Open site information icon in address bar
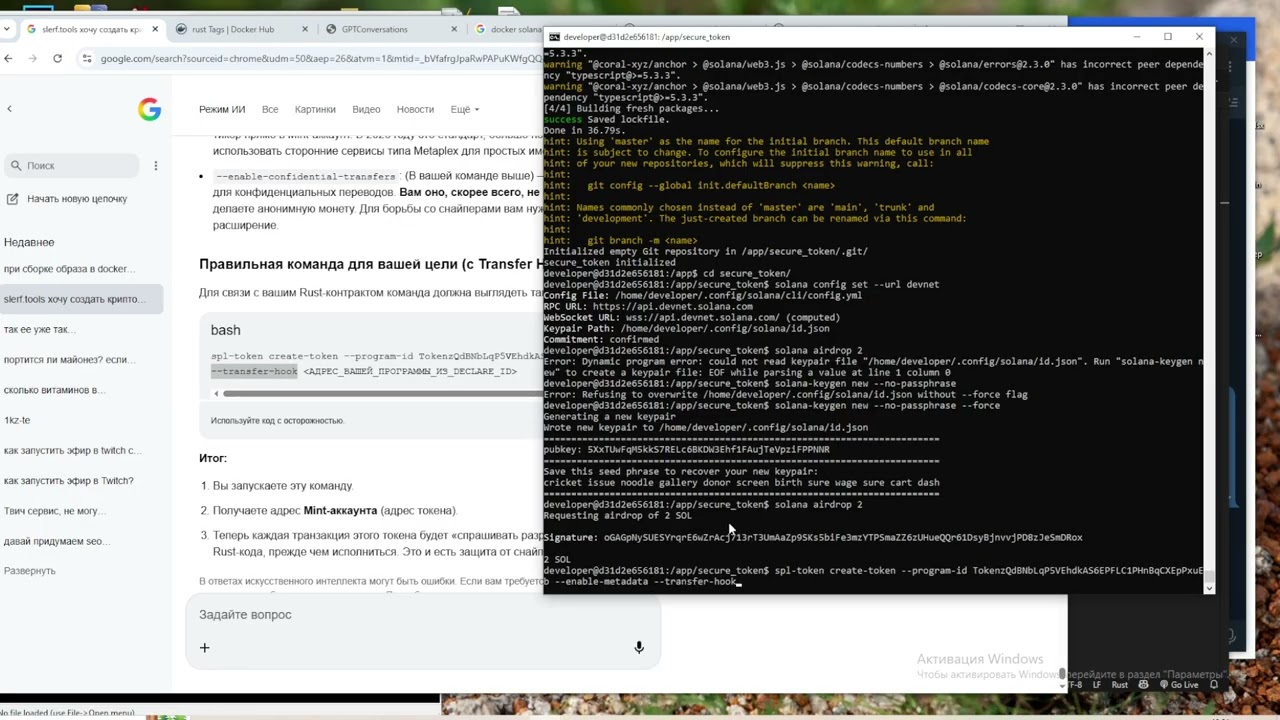 (x=85, y=59)
